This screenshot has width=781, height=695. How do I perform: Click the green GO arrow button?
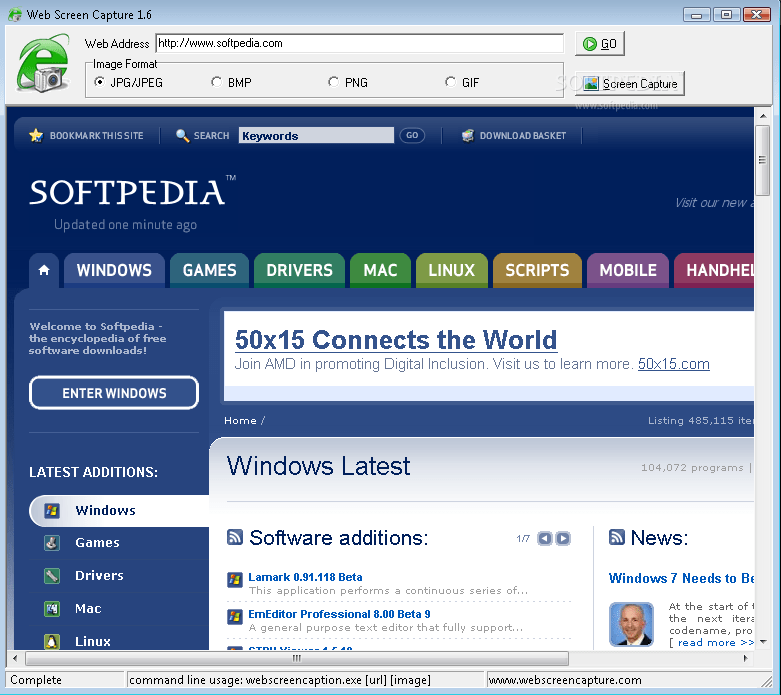point(600,44)
